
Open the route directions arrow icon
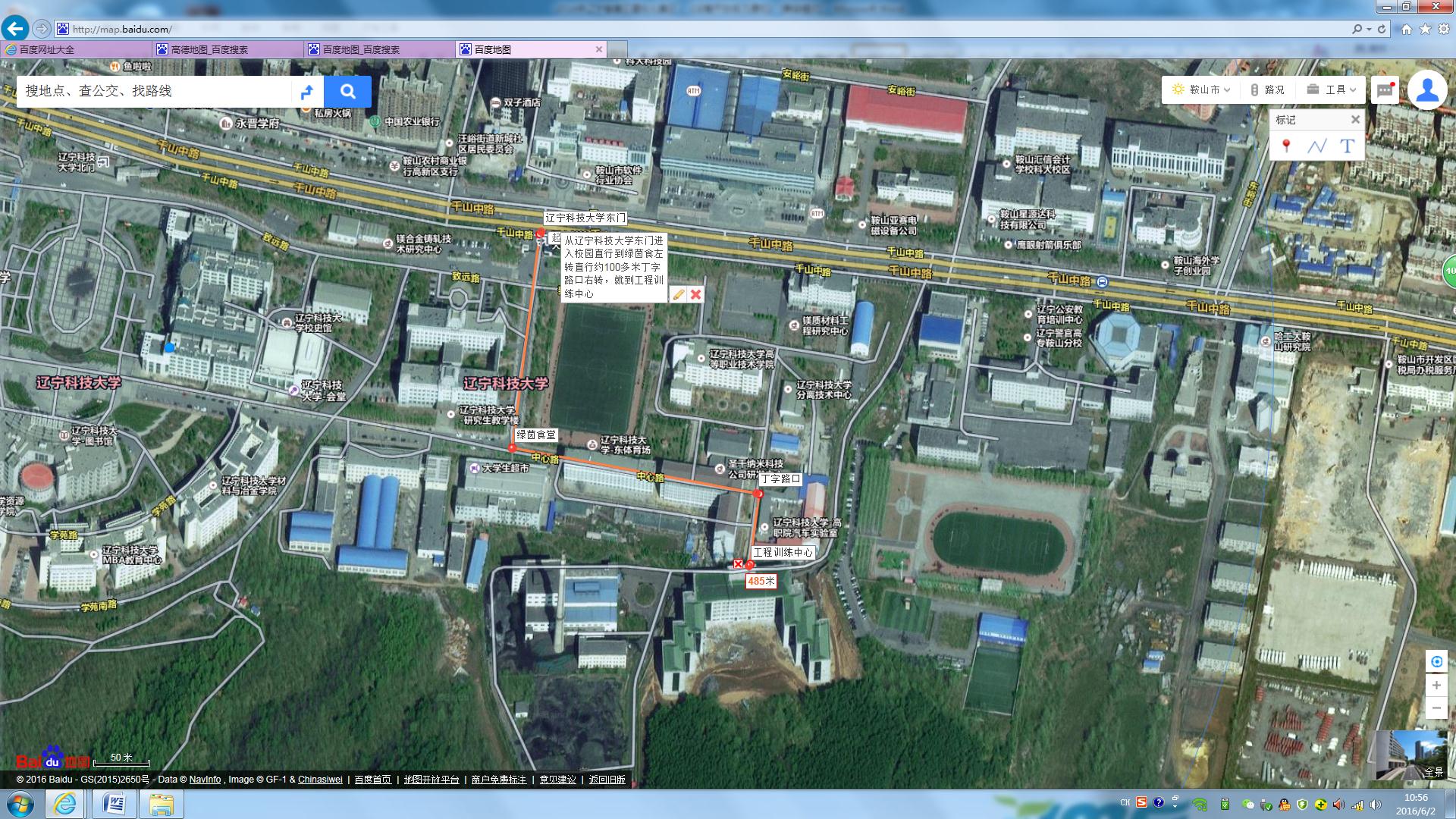(x=307, y=92)
